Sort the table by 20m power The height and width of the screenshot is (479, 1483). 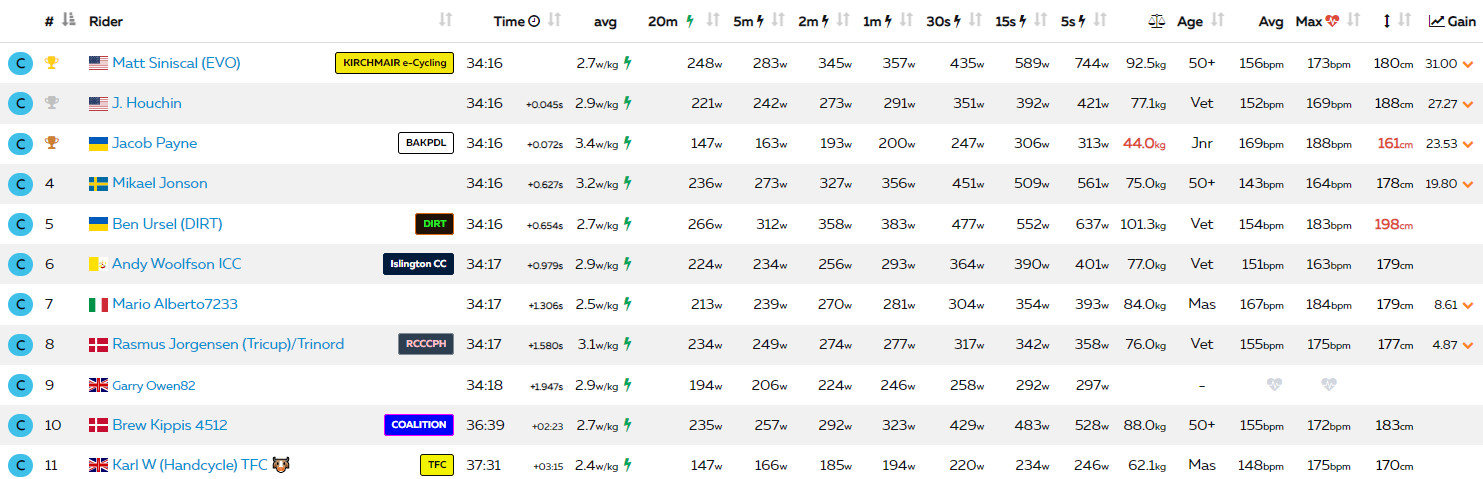[713, 21]
